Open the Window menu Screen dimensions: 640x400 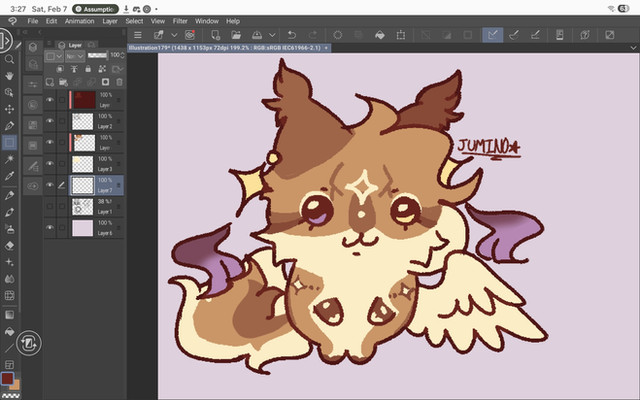pos(207,21)
